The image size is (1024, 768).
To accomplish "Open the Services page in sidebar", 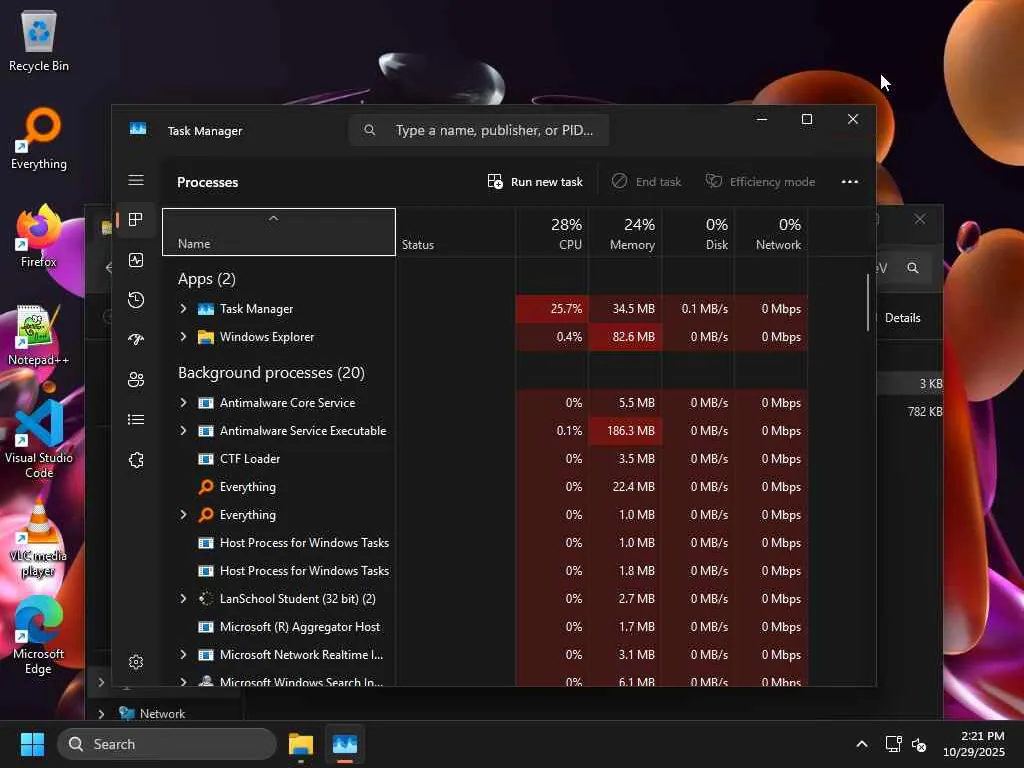I will [x=136, y=460].
